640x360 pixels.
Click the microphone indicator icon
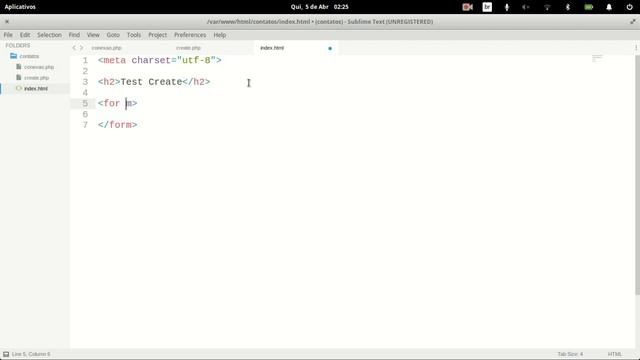(x=507, y=7)
